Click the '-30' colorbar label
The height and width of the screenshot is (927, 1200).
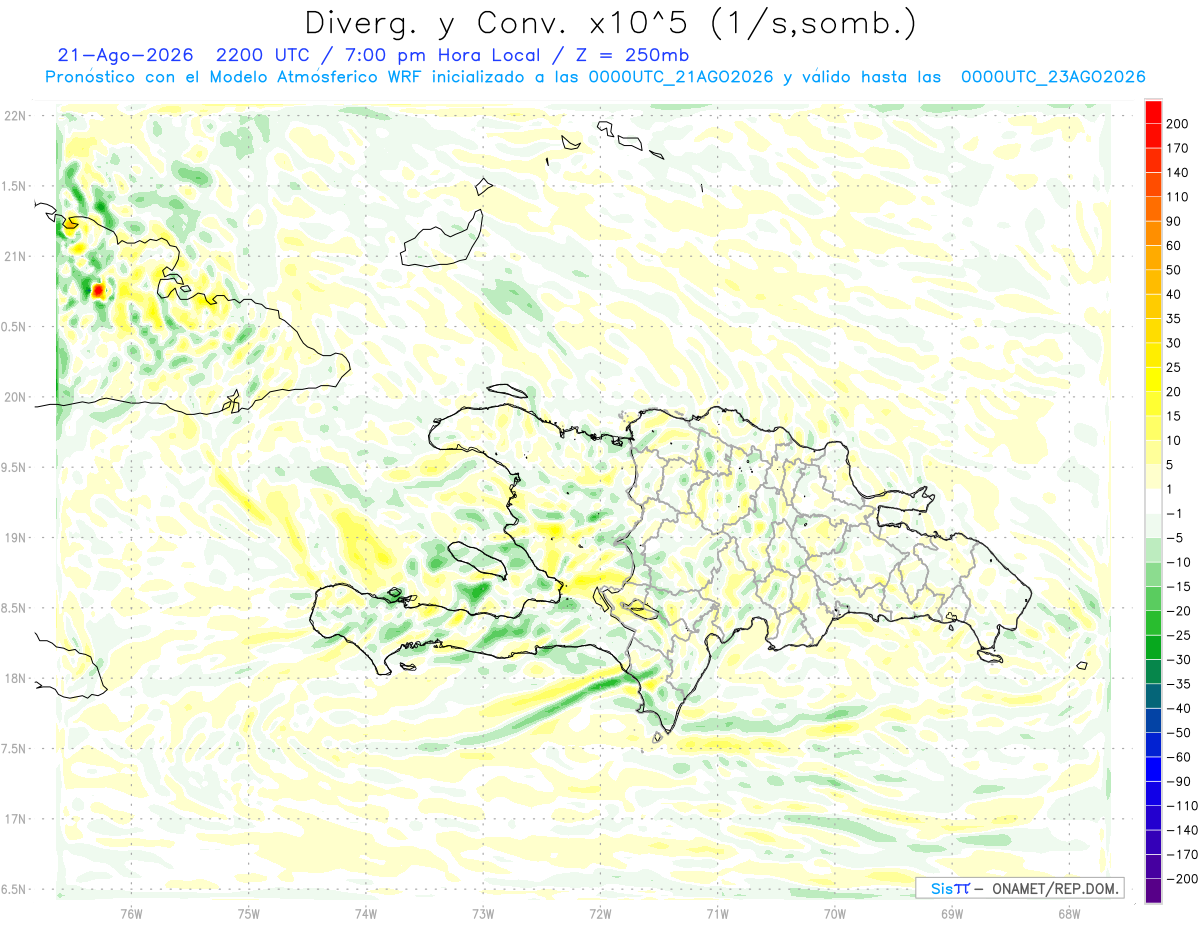coord(1178,660)
